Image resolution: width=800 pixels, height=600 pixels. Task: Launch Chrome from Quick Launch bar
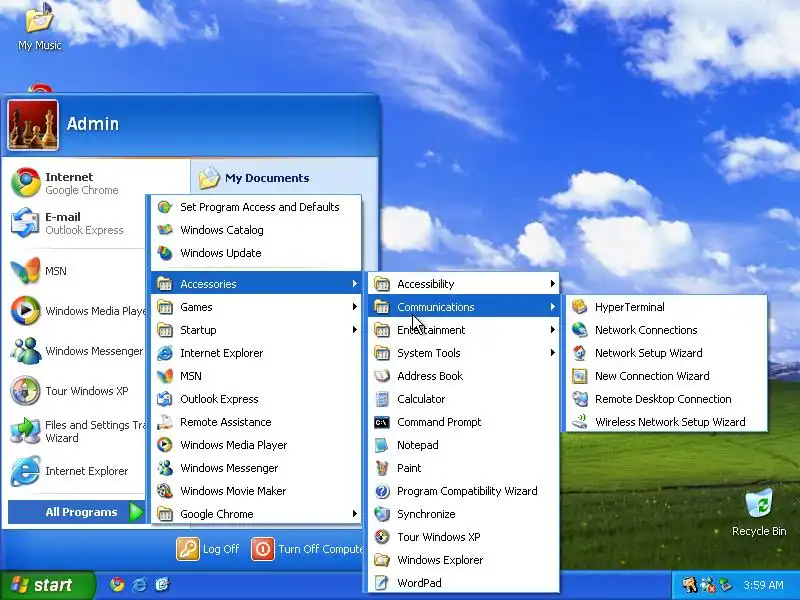click(117, 584)
